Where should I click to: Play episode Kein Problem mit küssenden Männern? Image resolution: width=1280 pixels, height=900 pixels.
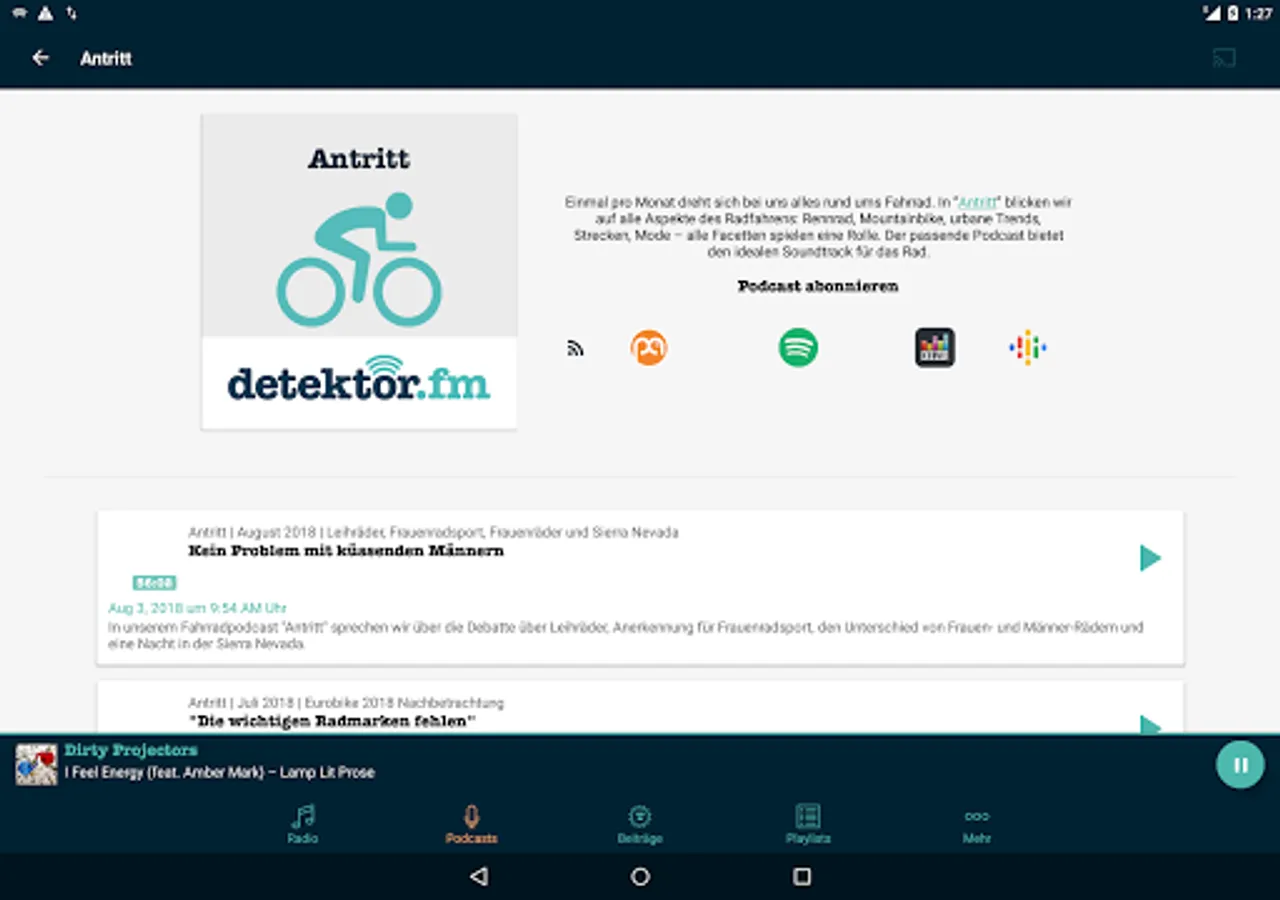click(1151, 558)
